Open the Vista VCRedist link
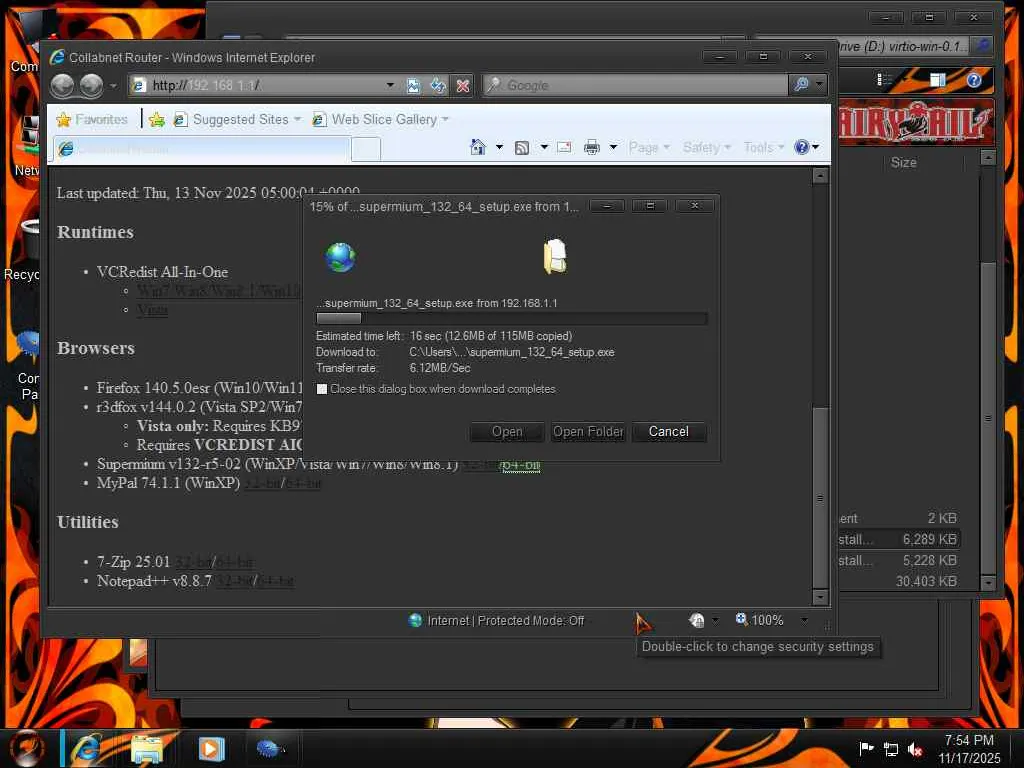This screenshot has width=1024, height=768. tap(152, 310)
